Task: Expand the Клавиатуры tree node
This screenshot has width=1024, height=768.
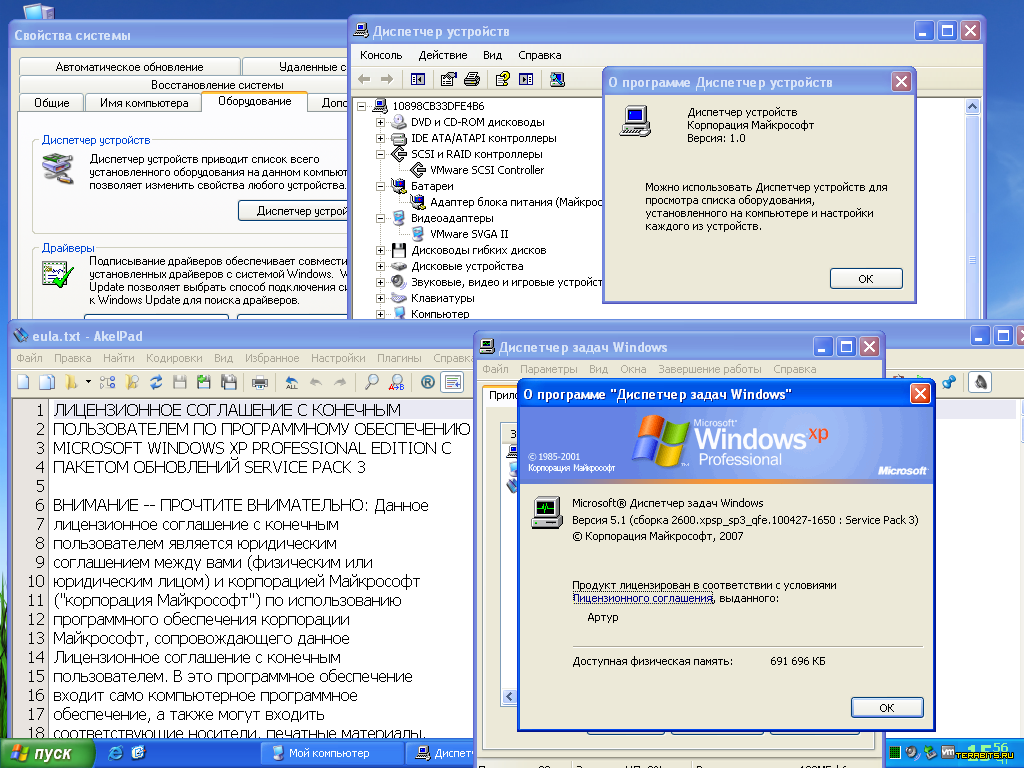Action: pos(381,298)
